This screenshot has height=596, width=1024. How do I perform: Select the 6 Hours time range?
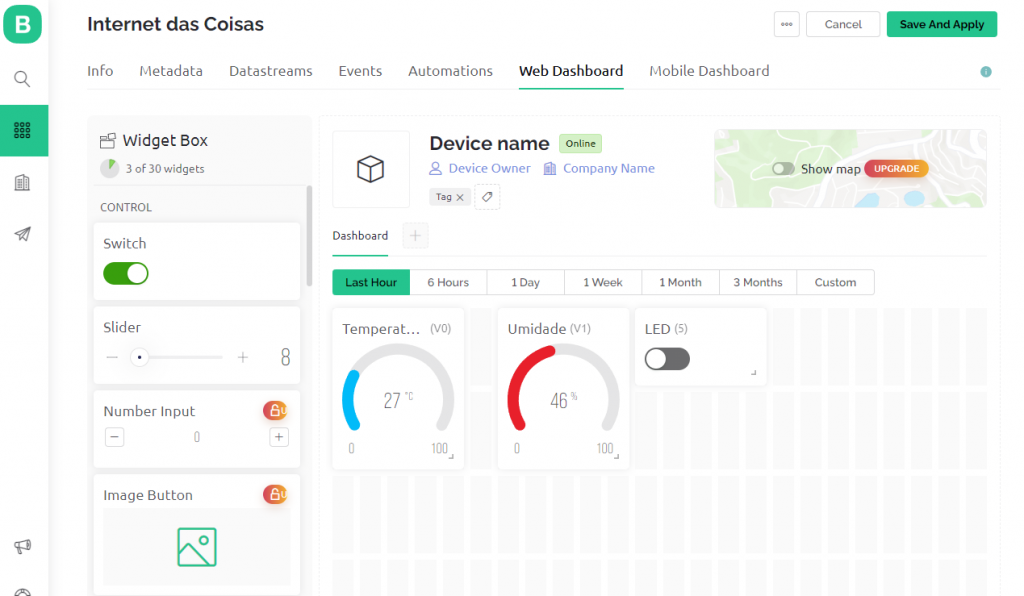click(448, 283)
